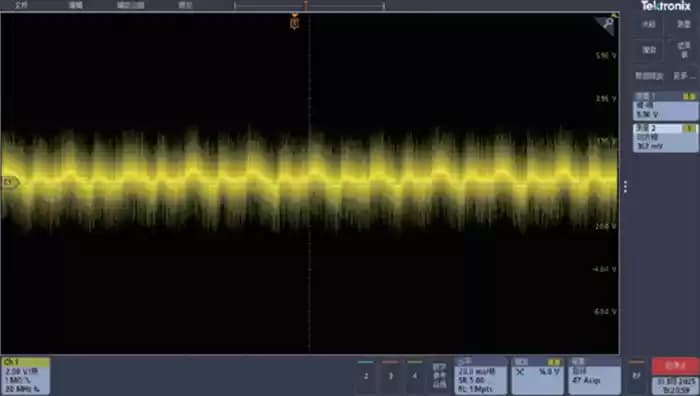Click the Search button in the right panel

tap(649, 50)
